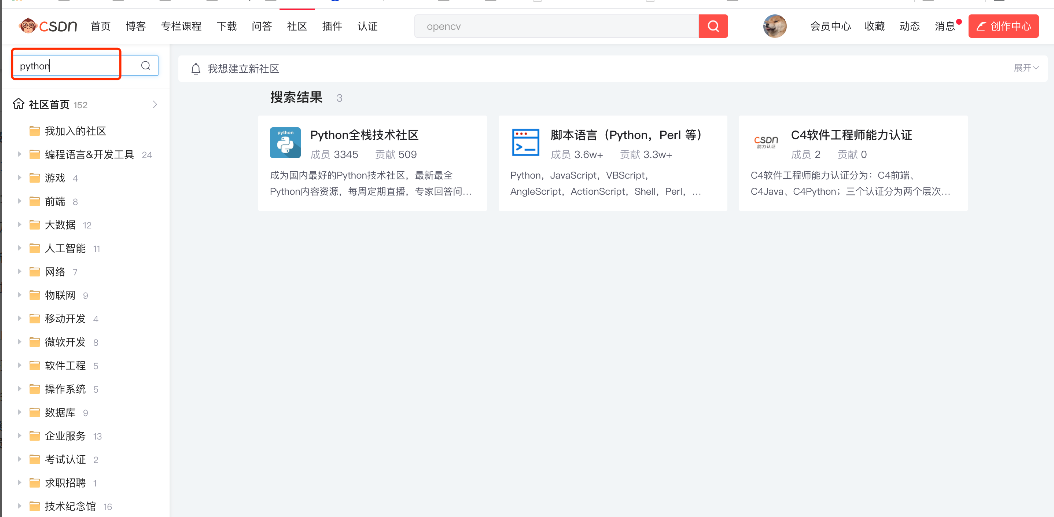
Task: Click folder icon beside 数据库
Action: tap(35, 413)
